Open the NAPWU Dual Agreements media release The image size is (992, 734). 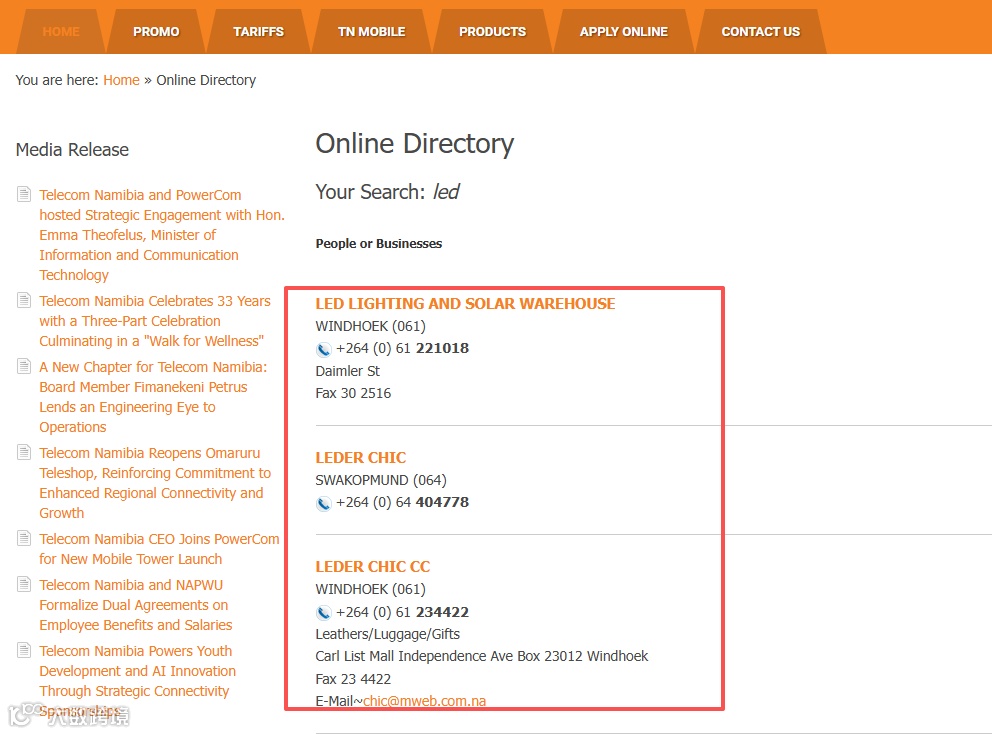click(x=135, y=605)
